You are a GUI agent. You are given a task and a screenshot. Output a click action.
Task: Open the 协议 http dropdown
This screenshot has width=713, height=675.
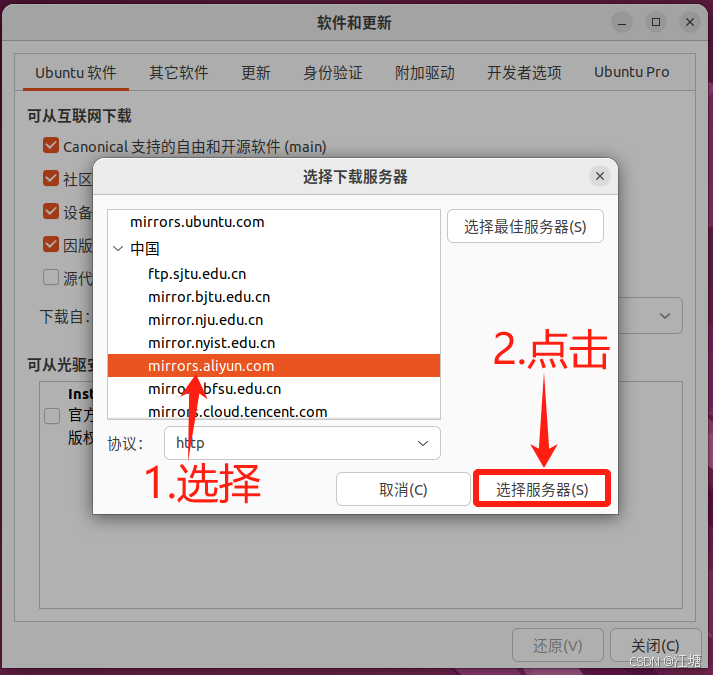[x=302, y=443]
